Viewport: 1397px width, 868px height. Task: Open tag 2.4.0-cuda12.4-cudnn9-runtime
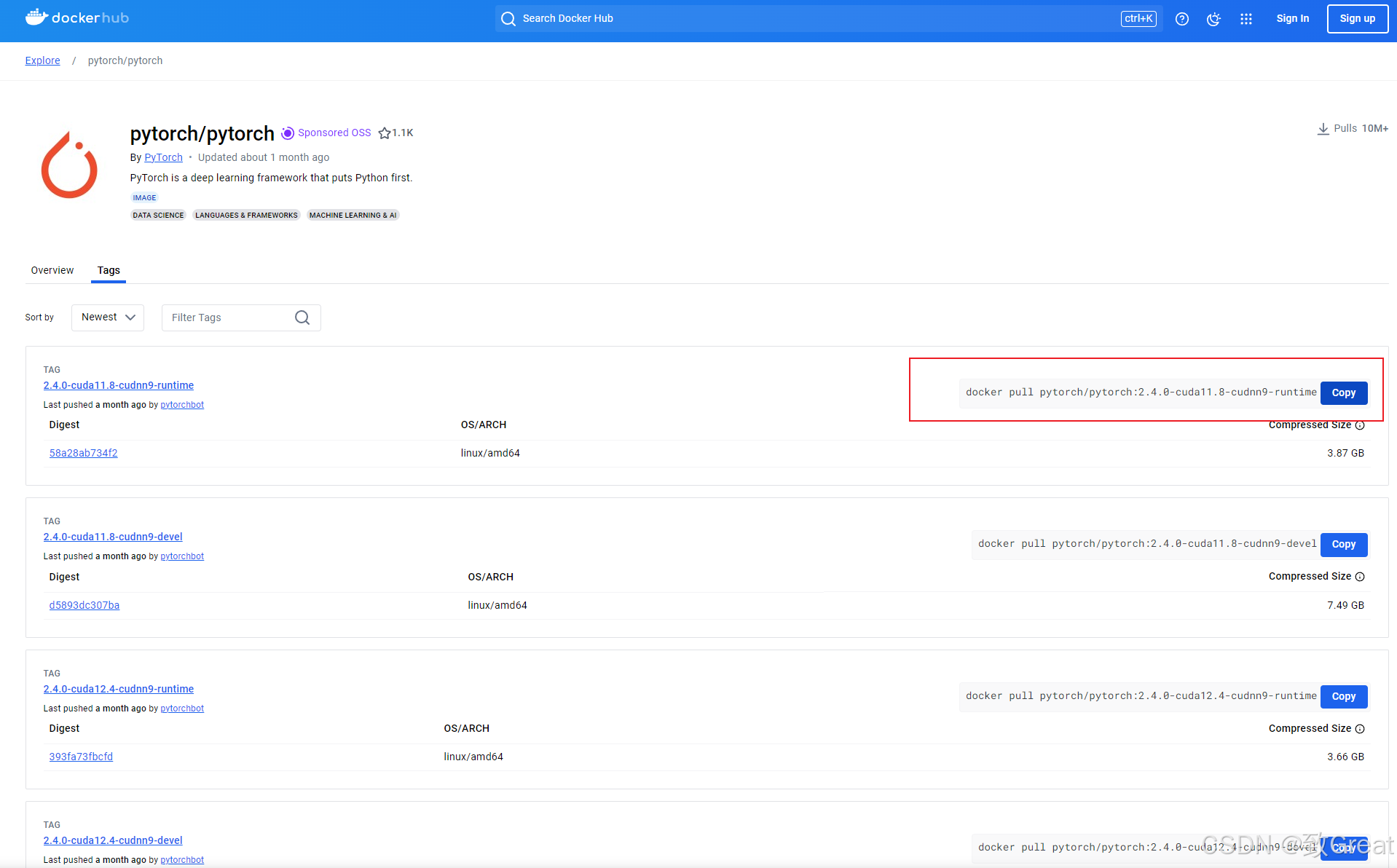click(x=119, y=689)
